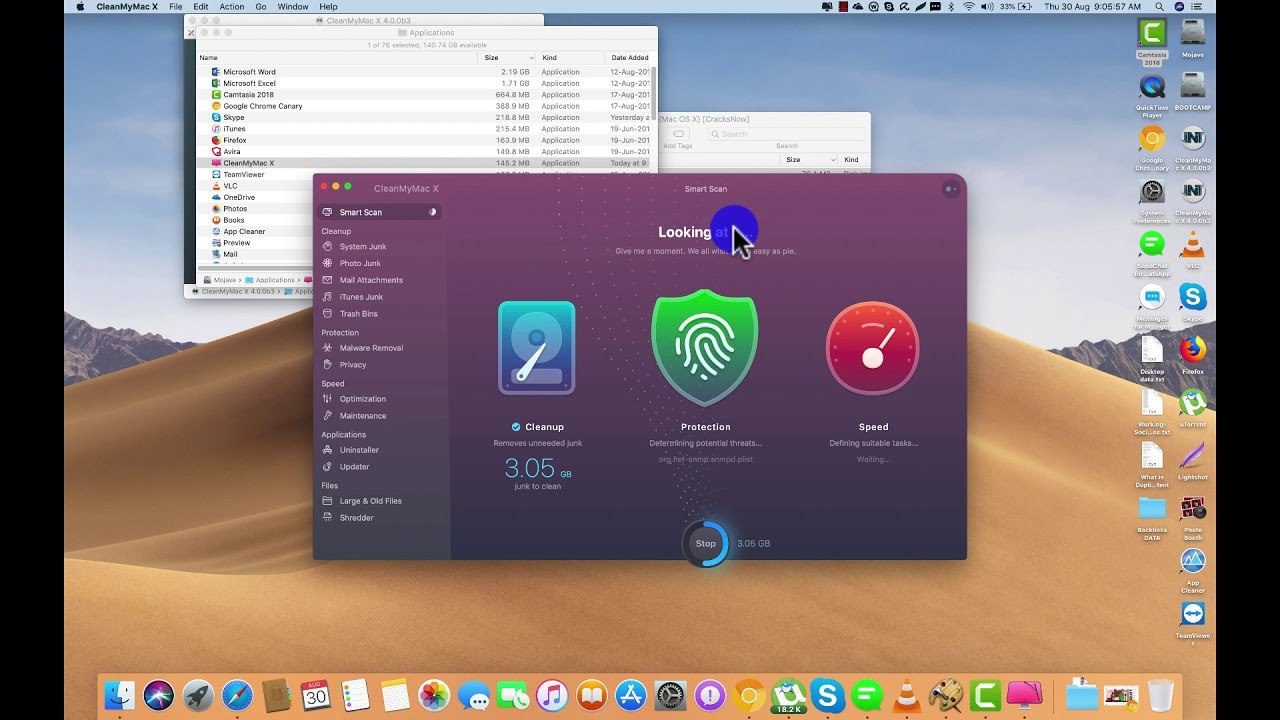Open the Action menu
The width and height of the screenshot is (1280, 720).
click(232, 6)
